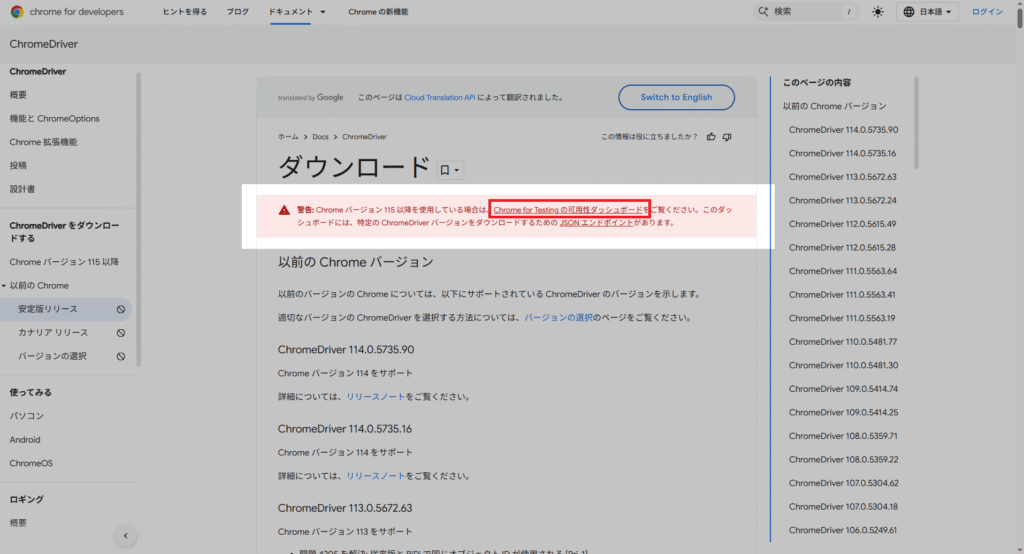Click the left sidebar scrollbar
This screenshot has height=554, width=1024.
click(x=138, y=219)
